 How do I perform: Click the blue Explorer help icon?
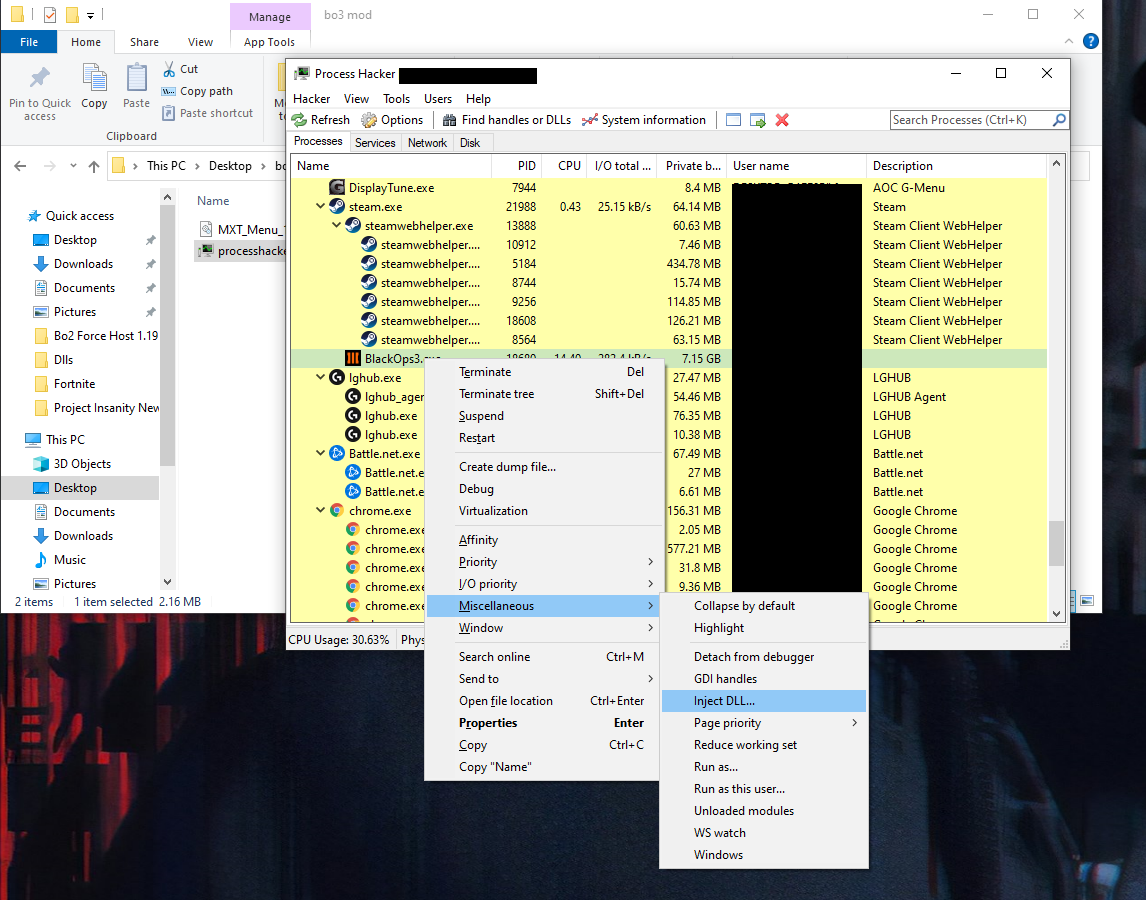point(1091,41)
